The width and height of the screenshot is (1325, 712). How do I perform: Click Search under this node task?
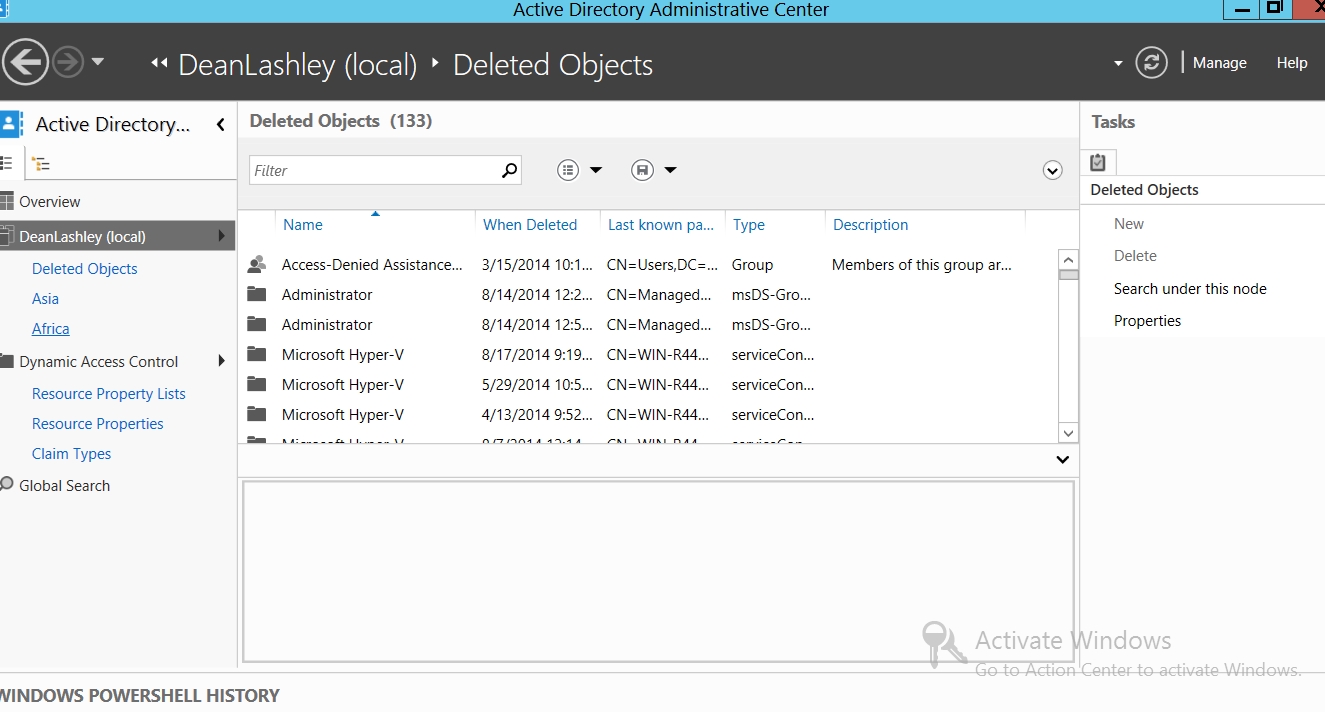point(1189,288)
